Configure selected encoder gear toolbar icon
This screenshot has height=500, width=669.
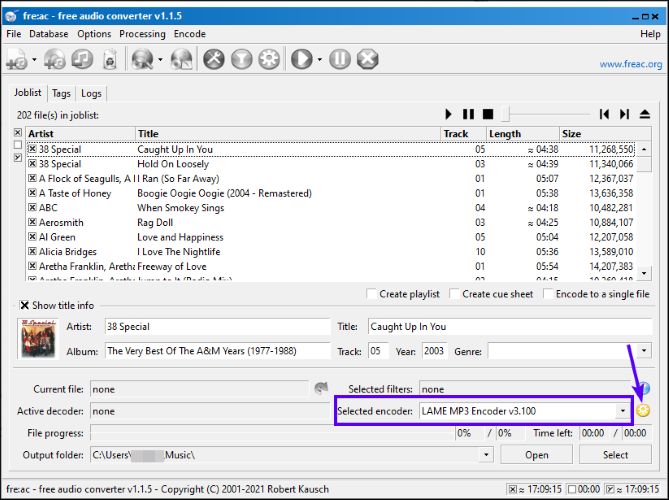269,59
